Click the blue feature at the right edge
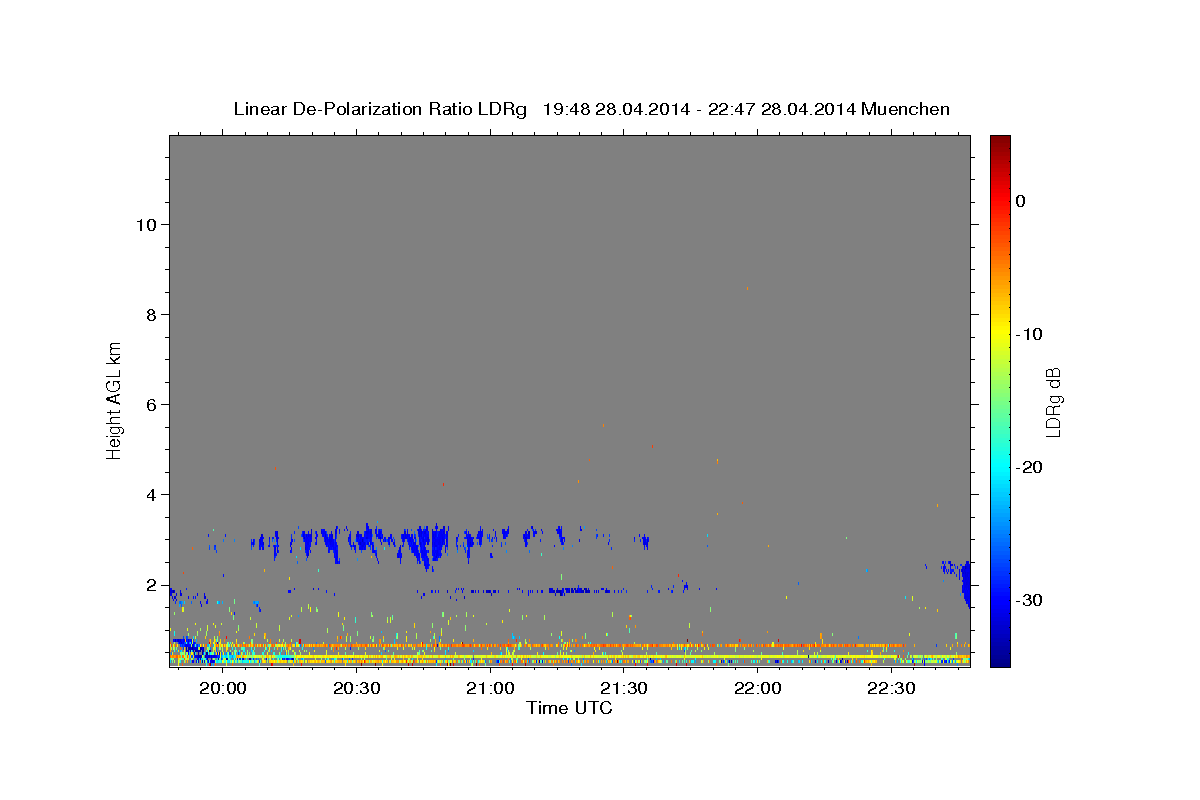The height and width of the screenshot is (800, 1200). [964, 585]
